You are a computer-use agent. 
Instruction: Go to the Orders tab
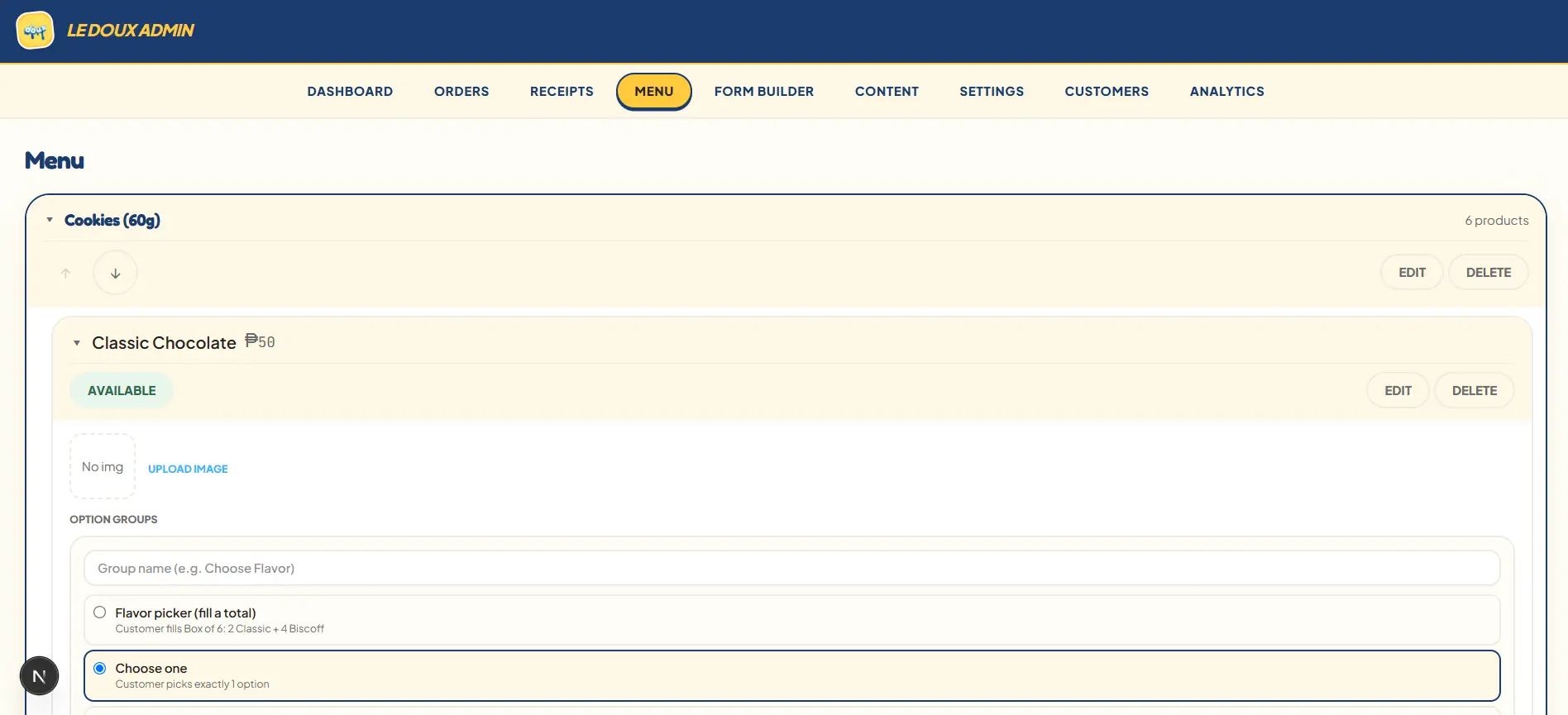(x=461, y=92)
